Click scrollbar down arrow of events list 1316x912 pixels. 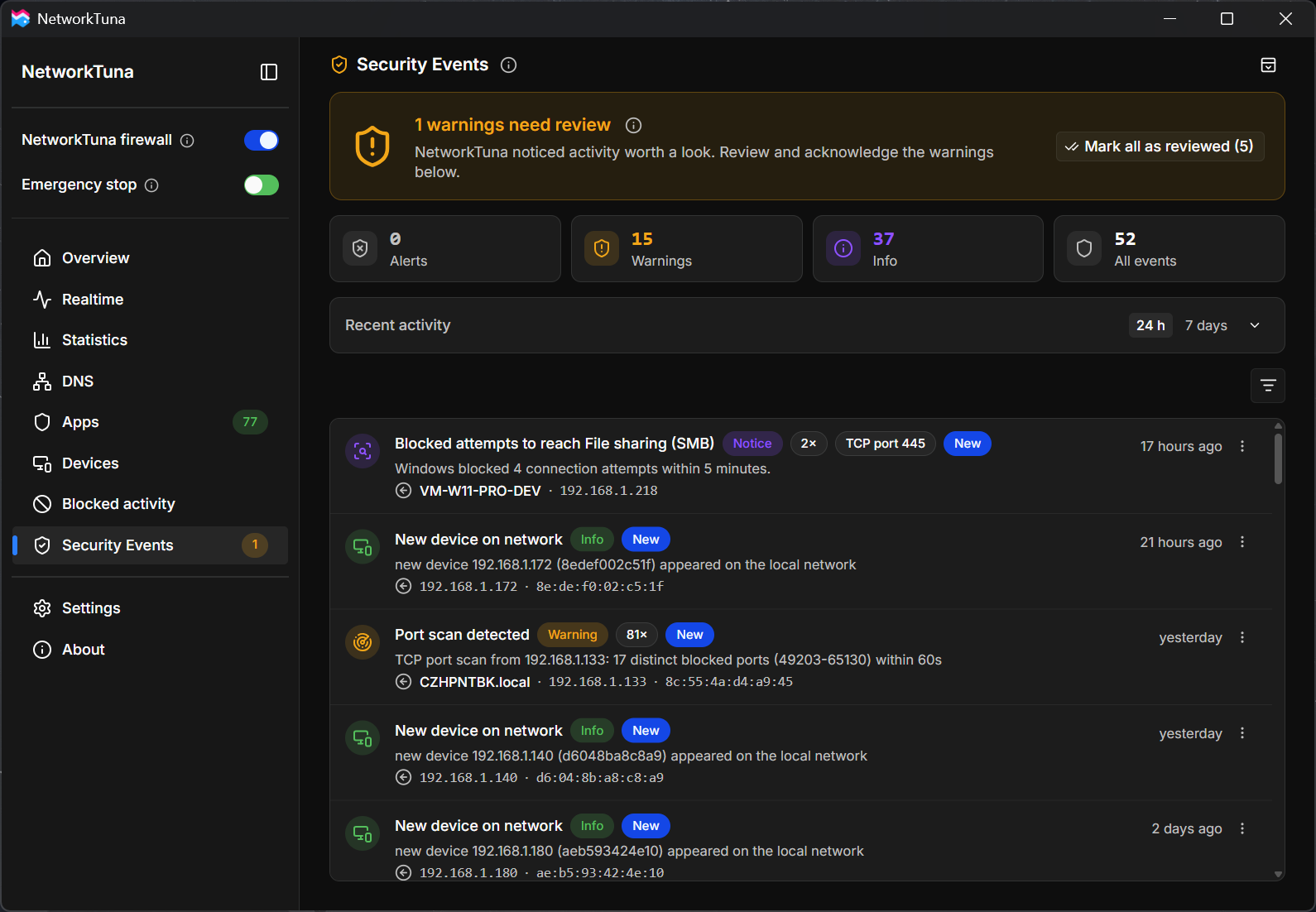pyautogui.click(x=1278, y=874)
